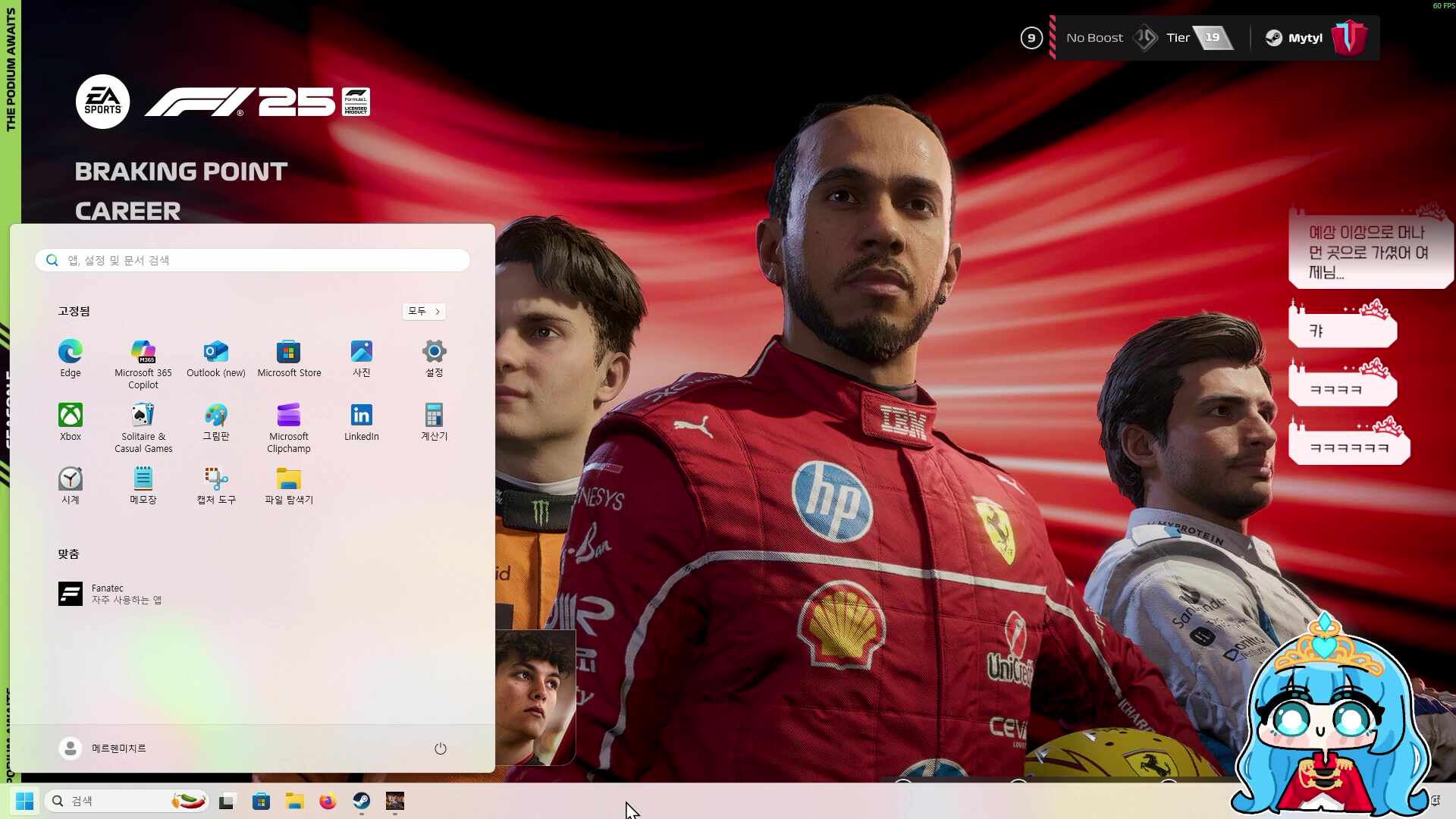The width and height of the screenshot is (1456, 819).
Task: Open the power options menu
Action: pos(441,748)
